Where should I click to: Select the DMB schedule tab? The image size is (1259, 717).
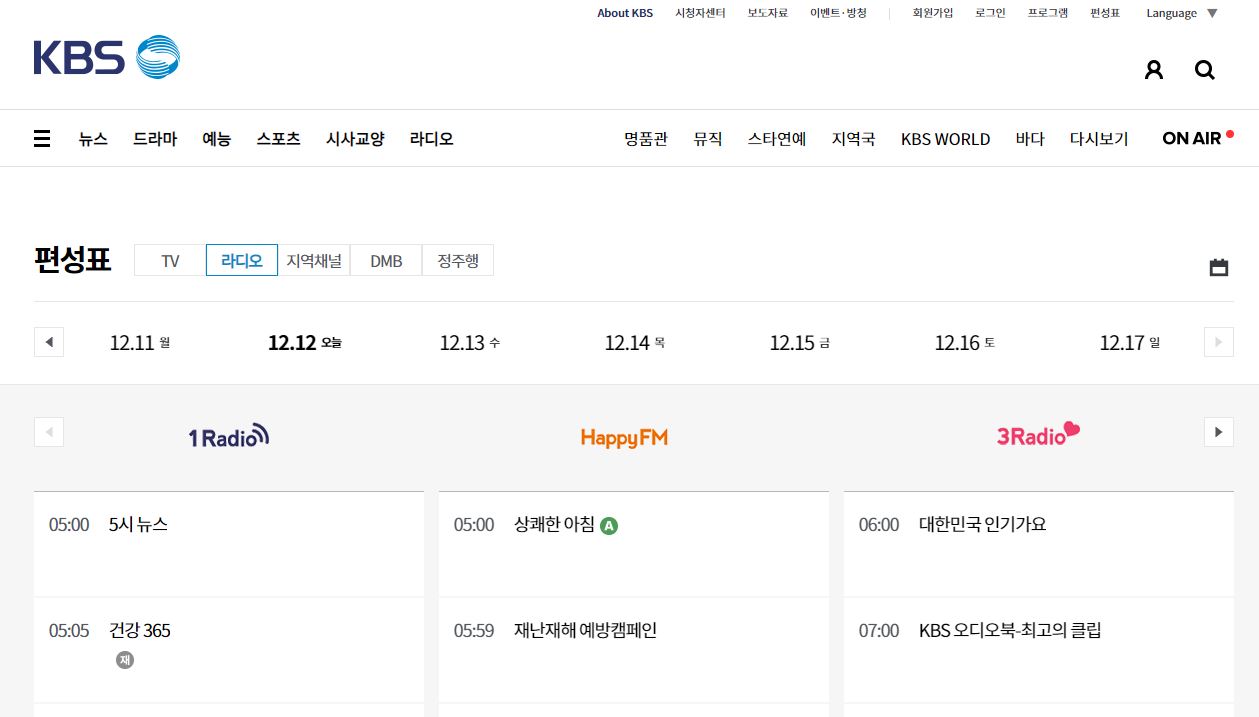click(386, 260)
